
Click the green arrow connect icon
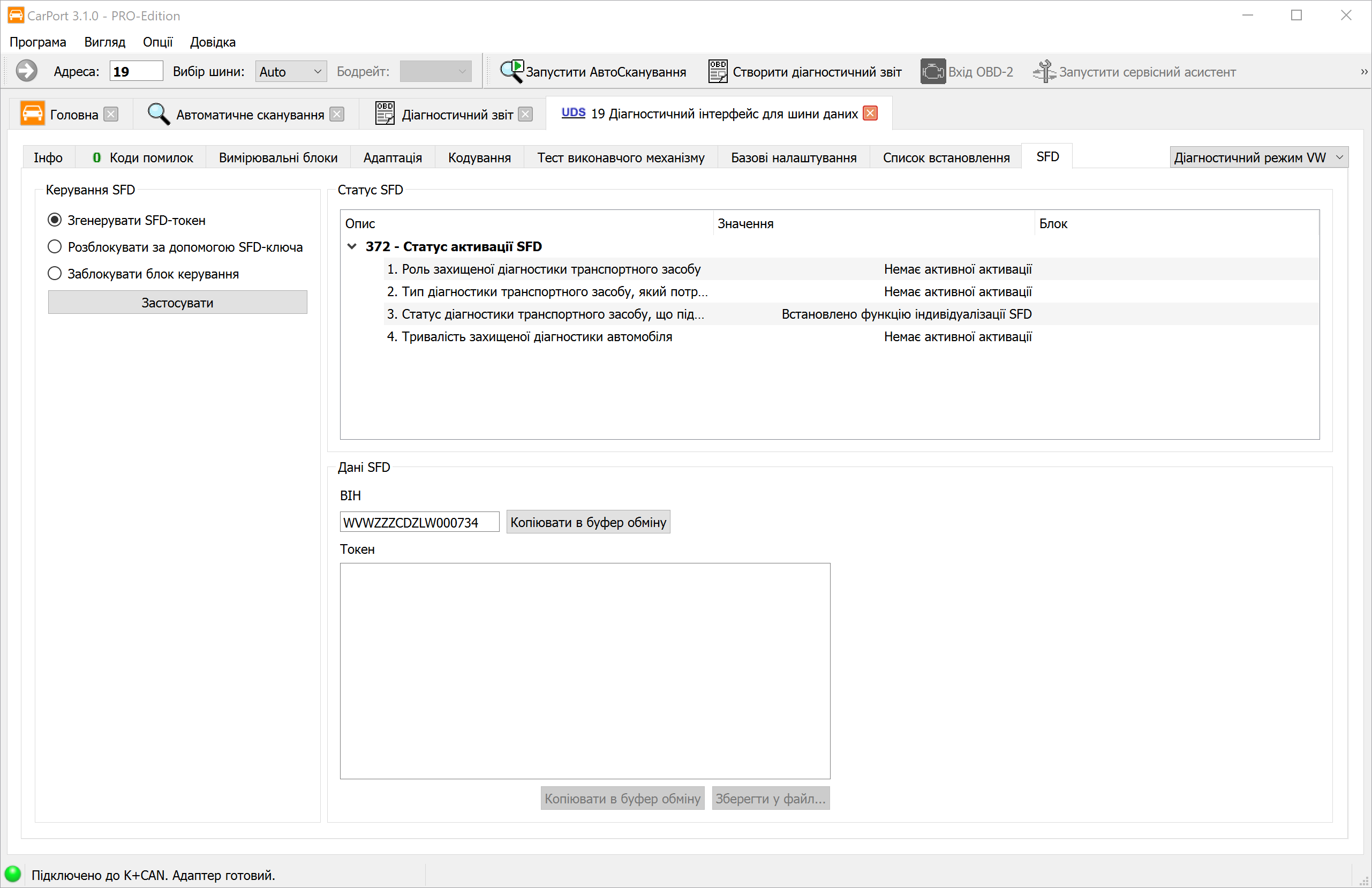point(26,72)
